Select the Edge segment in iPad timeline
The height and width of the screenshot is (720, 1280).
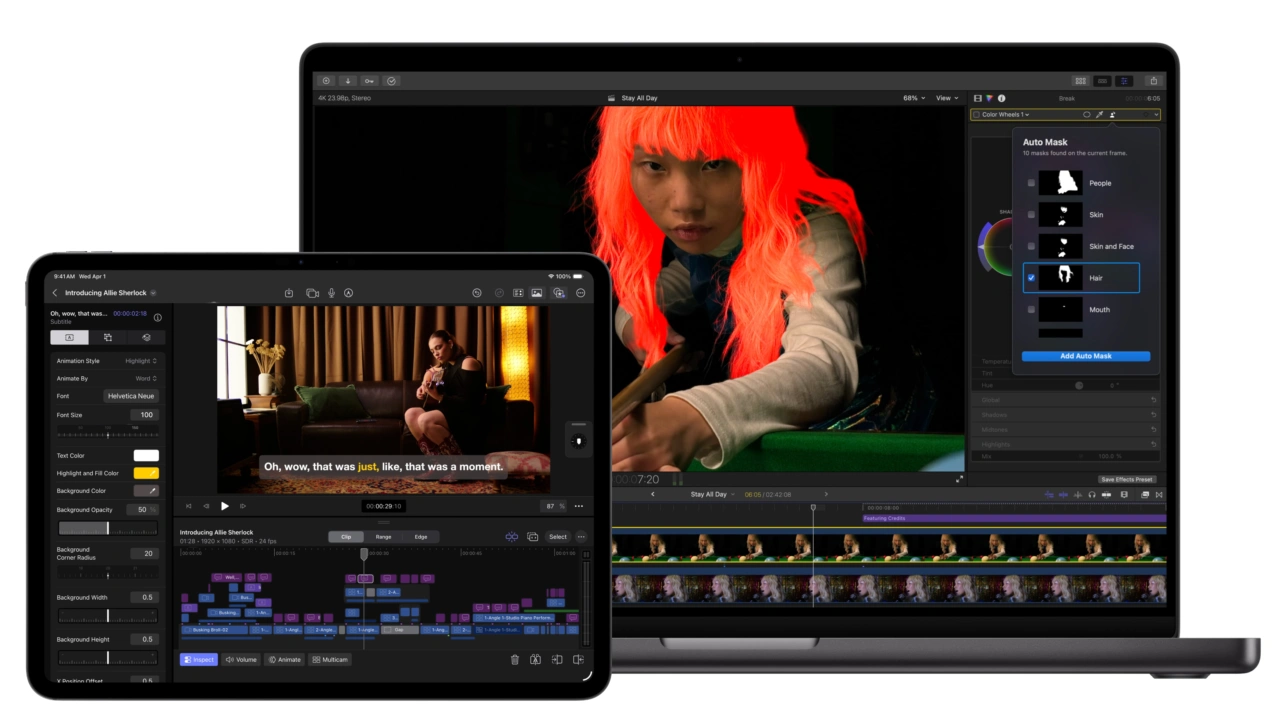421,537
